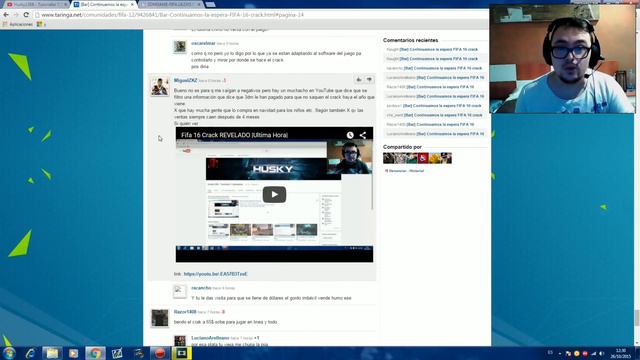Open Razor1408's profile name
Screen dimensions: 640x360
pos(185,312)
